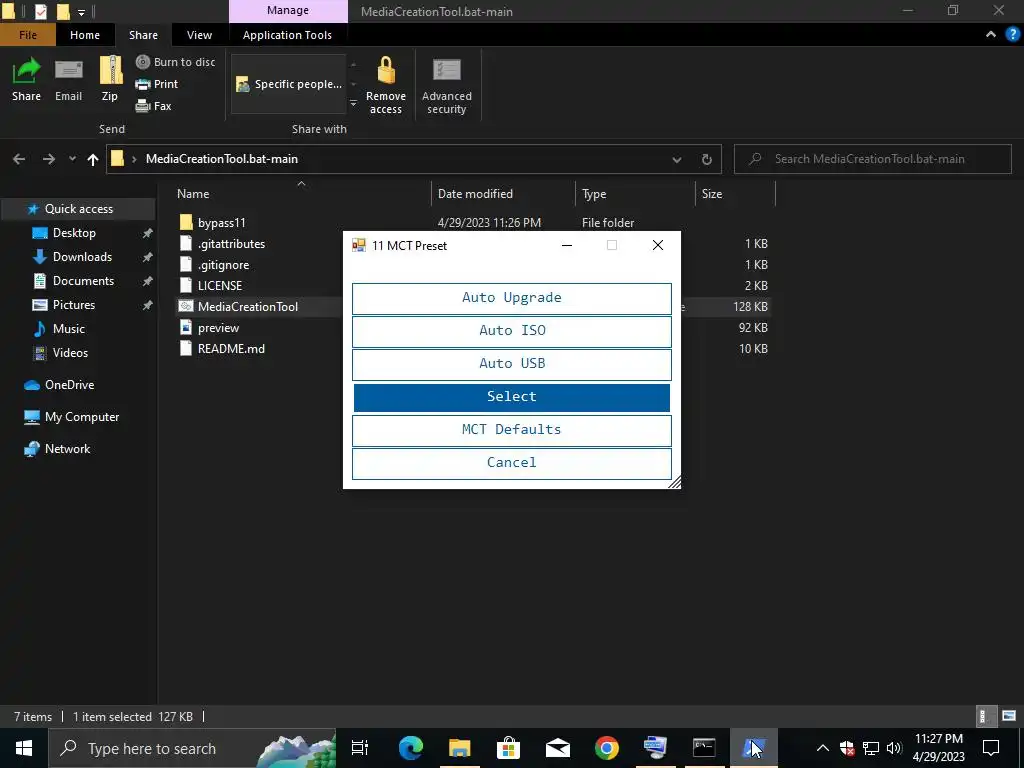Select the bypass11 folder

[221, 223]
